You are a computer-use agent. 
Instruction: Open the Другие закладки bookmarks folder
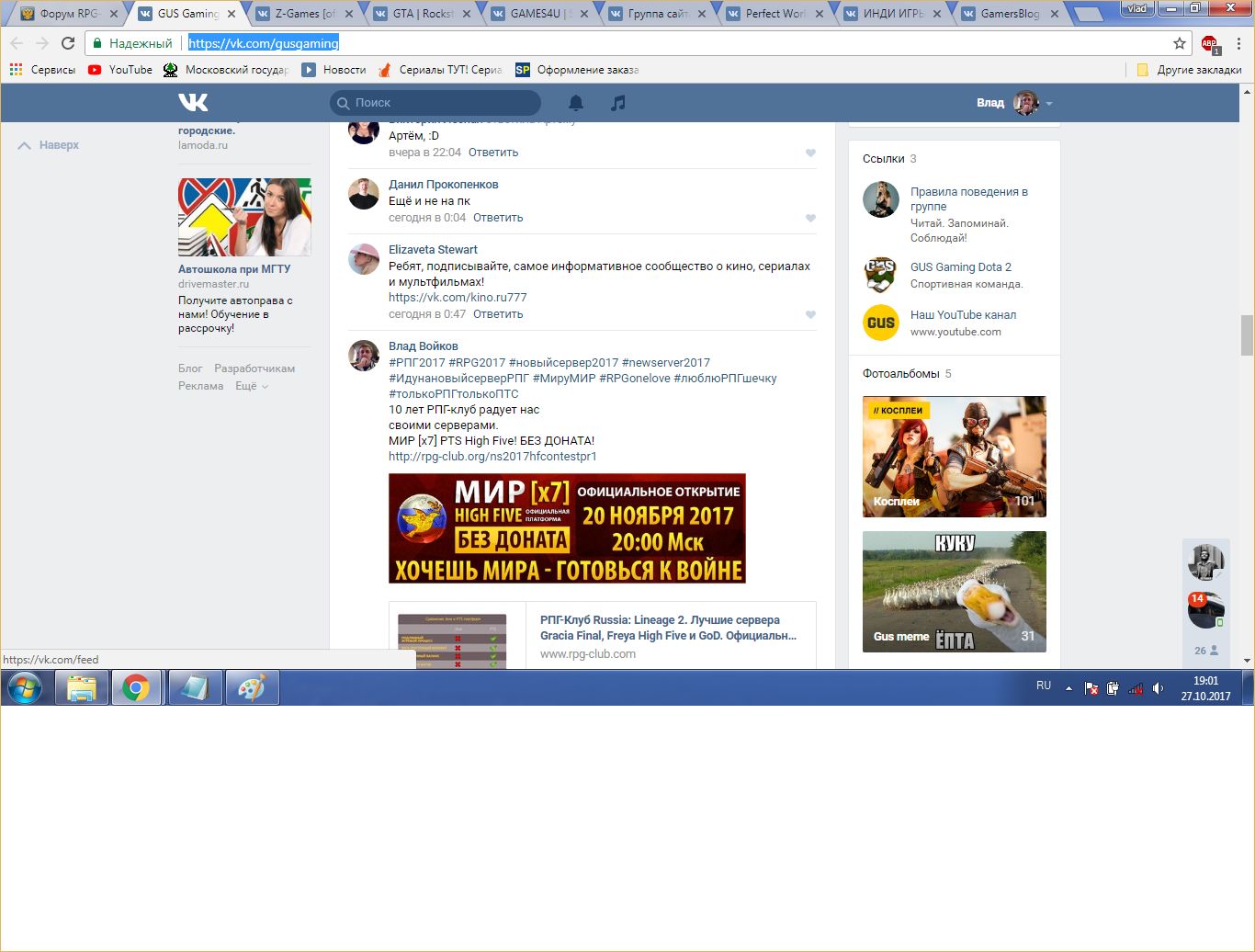click(1189, 70)
